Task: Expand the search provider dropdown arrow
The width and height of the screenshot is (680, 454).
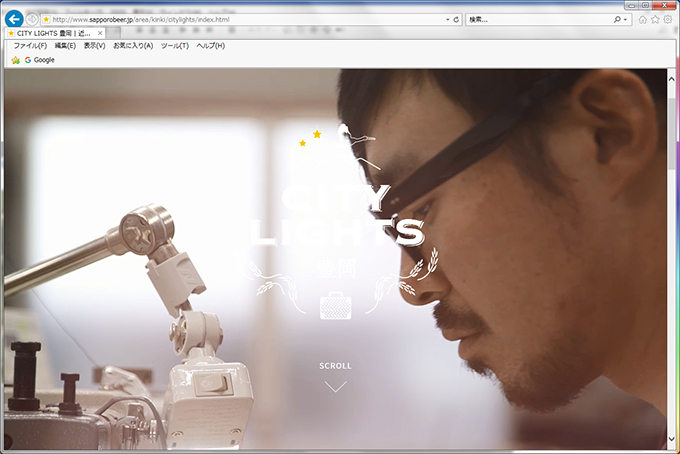Action: (625, 20)
